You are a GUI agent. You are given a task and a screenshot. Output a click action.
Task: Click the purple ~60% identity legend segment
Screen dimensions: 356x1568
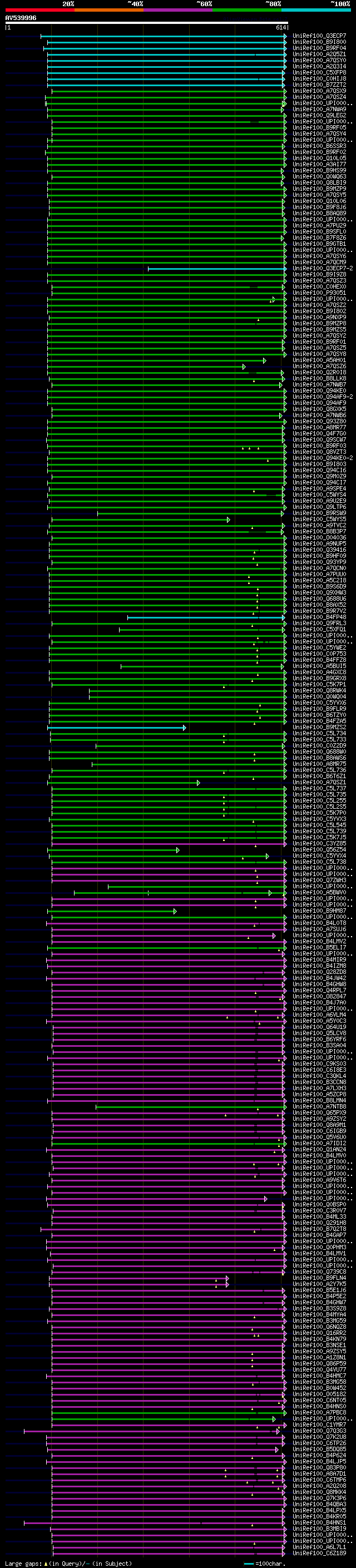[x=177, y=11]
